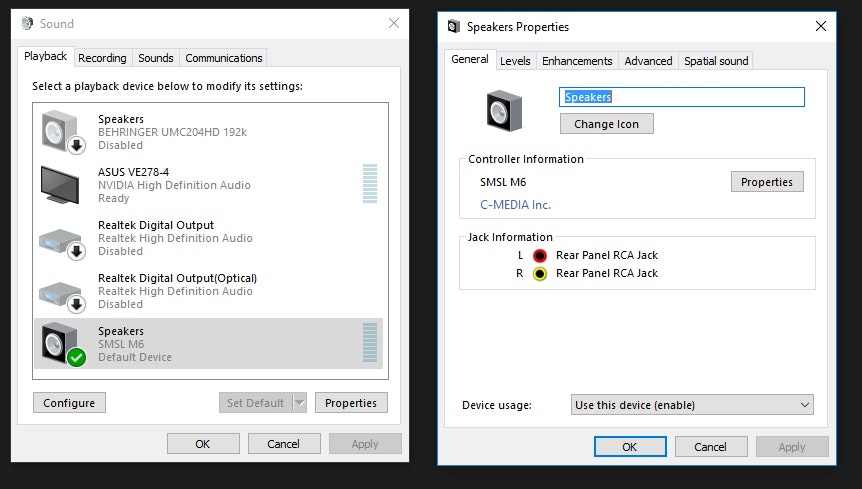Click the ASUS VE278-4 monitor icon
The width and height of the screenshot is (862, 489).
62,184
